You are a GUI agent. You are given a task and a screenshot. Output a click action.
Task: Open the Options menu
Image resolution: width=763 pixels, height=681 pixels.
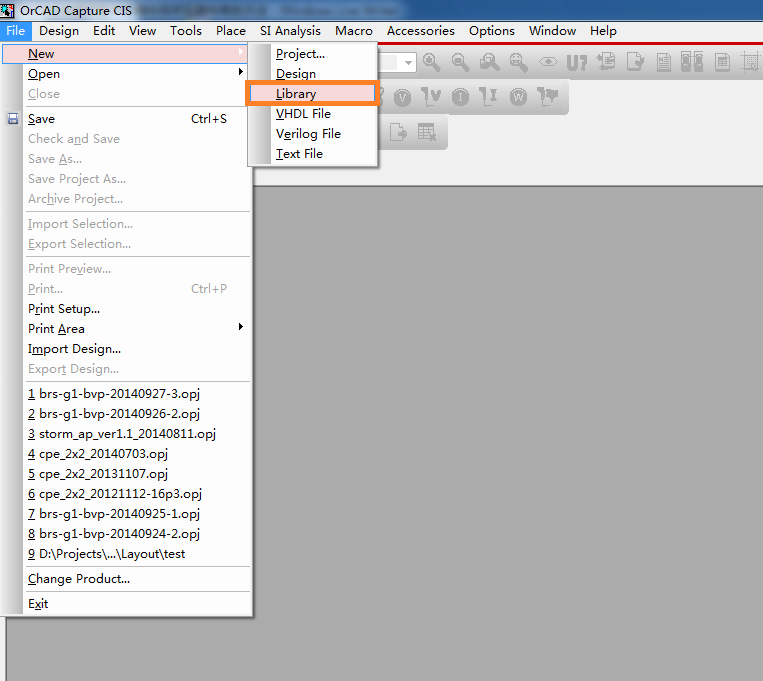[x=492, y=31]
